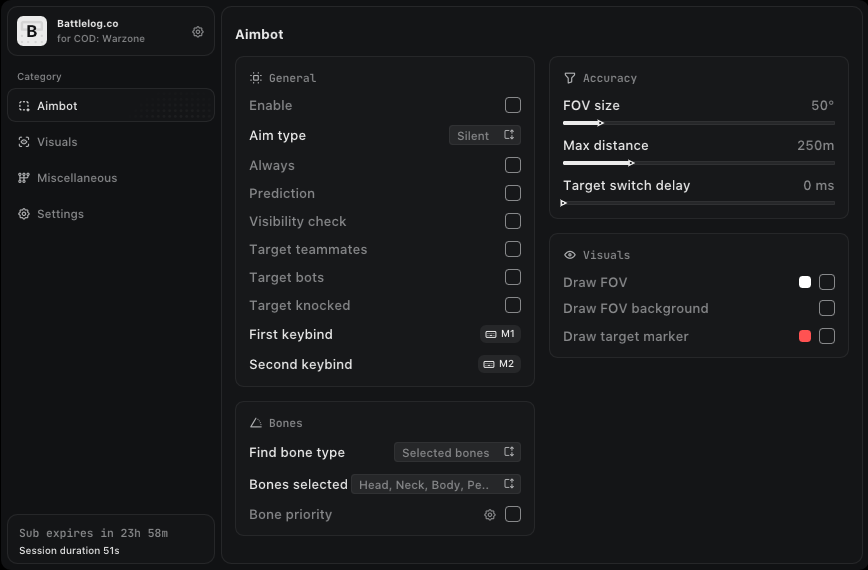Toggle Target bots checkbox
The image size is (868, 570).
click(513, 277)
